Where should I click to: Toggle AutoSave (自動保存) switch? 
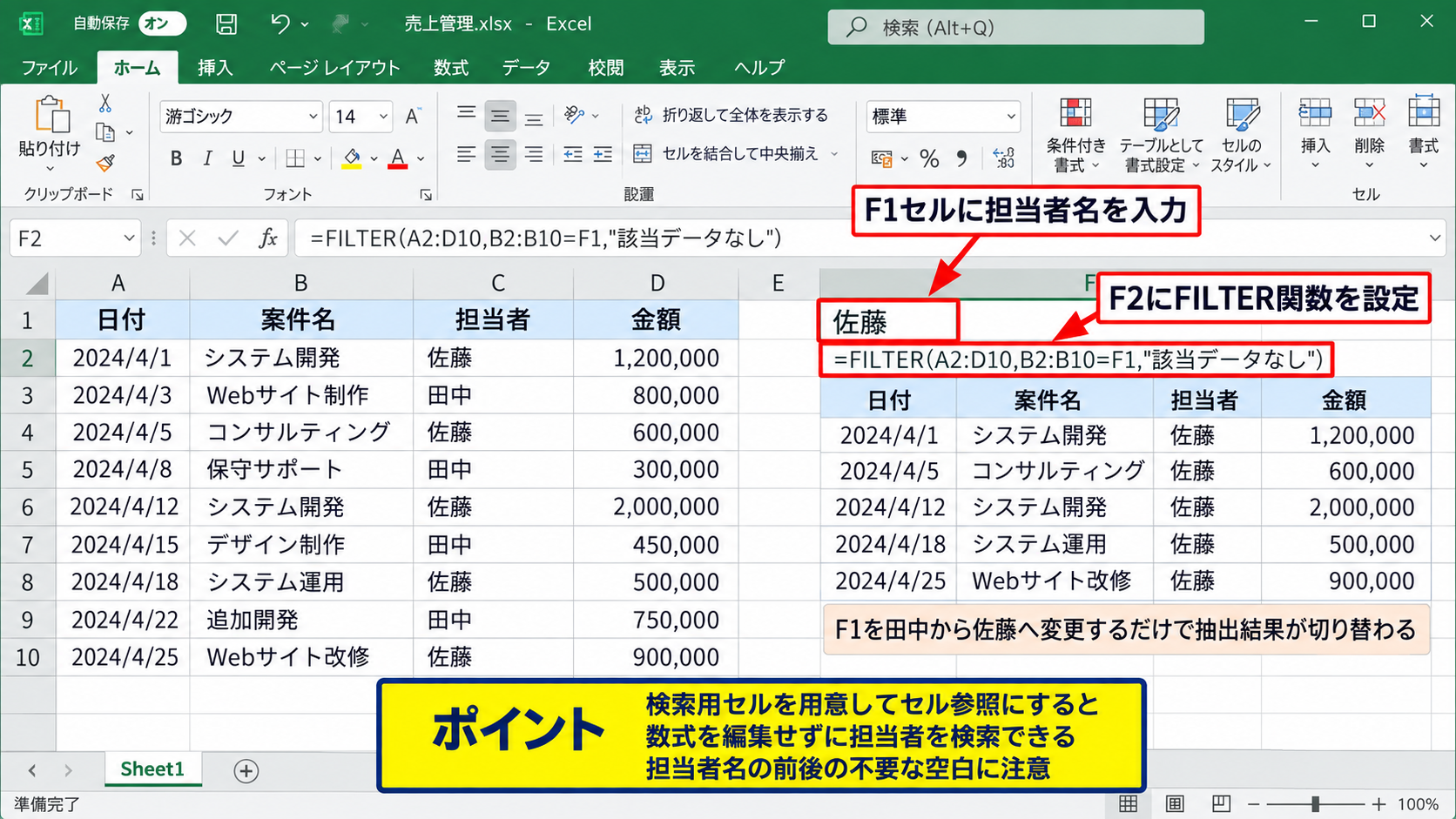[x=163, y=23]
